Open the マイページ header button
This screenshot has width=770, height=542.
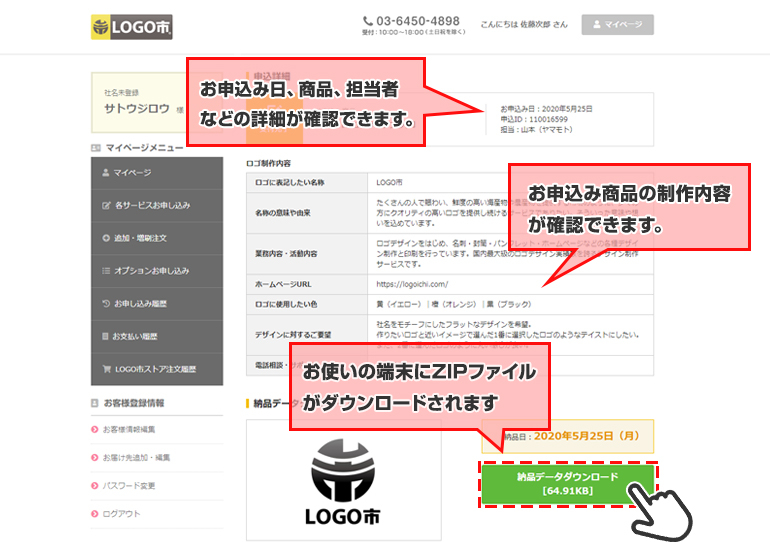click(x=617, y=25)
